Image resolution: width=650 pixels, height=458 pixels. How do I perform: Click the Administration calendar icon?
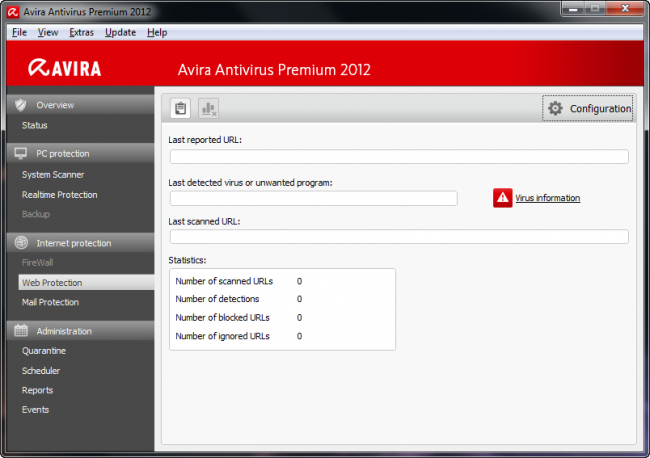pyautogui.click(x=21, y=331)
